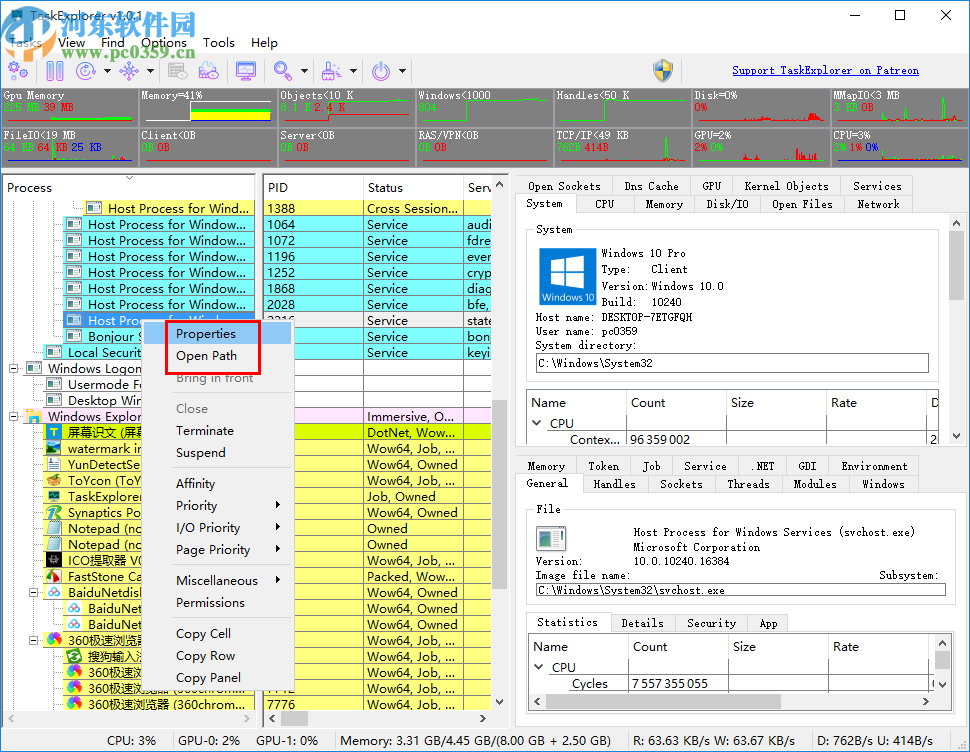The width and height of the screenshot is (970, 752).
Task: Choose Properties in the context menu
Action: [x=206, y=334]
